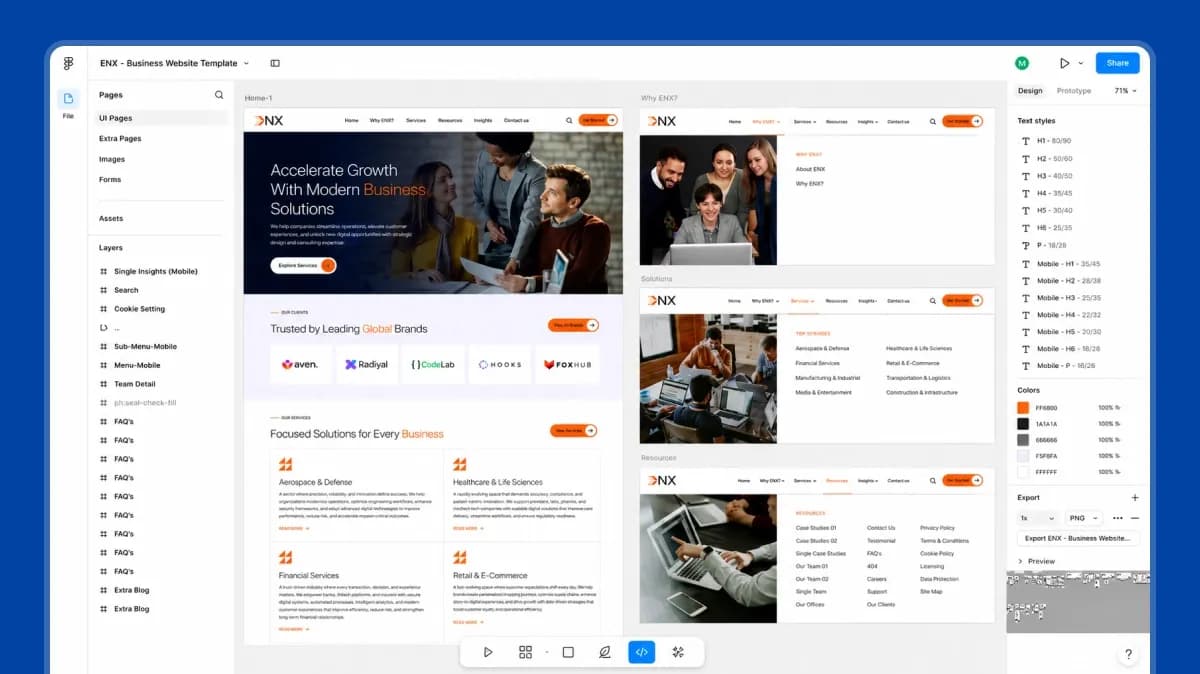The height and width of the screenshot is (674, 1200).
Task: Select the Move tool in bottom toolbar
Action: point(488,652)
